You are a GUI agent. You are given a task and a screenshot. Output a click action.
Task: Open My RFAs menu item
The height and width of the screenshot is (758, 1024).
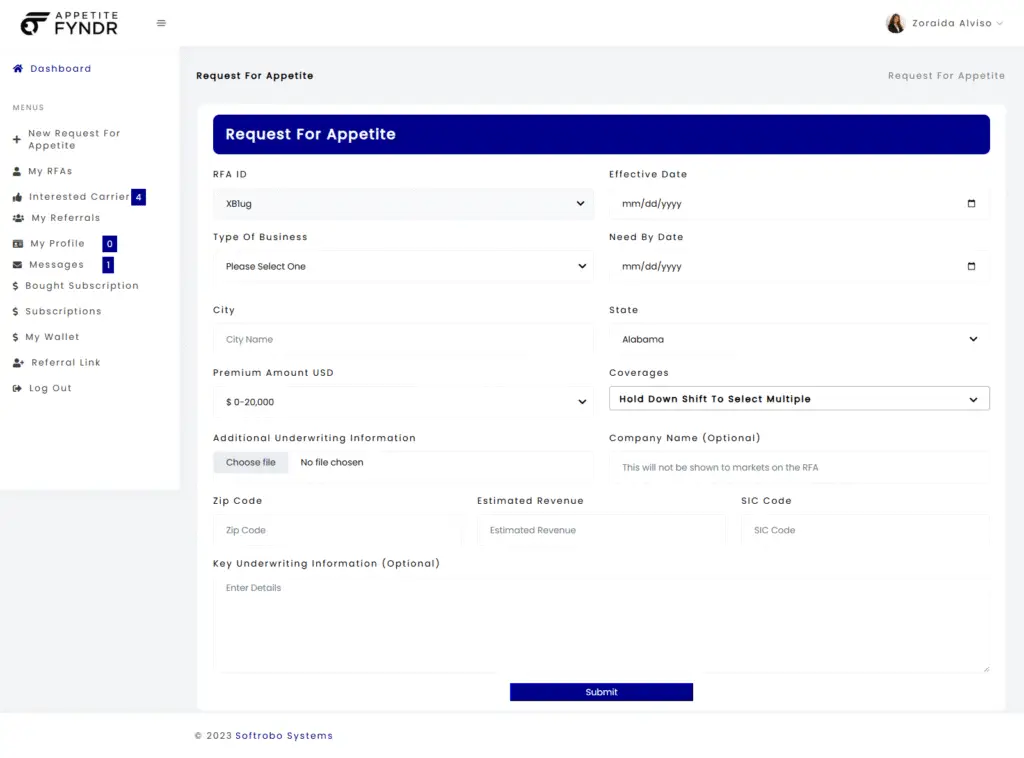click(50, 171)
